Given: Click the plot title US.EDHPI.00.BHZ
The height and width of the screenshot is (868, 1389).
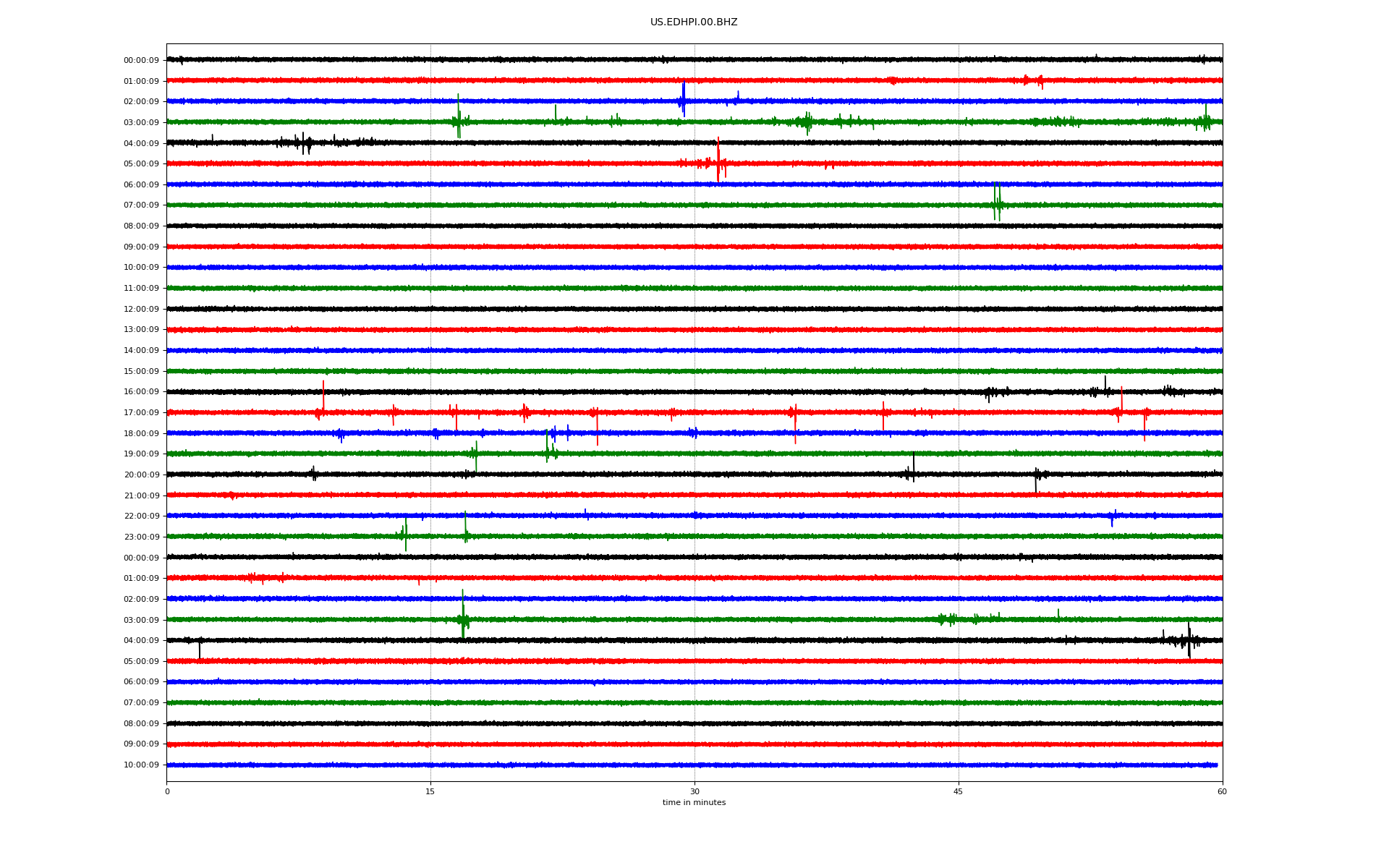Looking at the screenshot, I should (693, 22).
